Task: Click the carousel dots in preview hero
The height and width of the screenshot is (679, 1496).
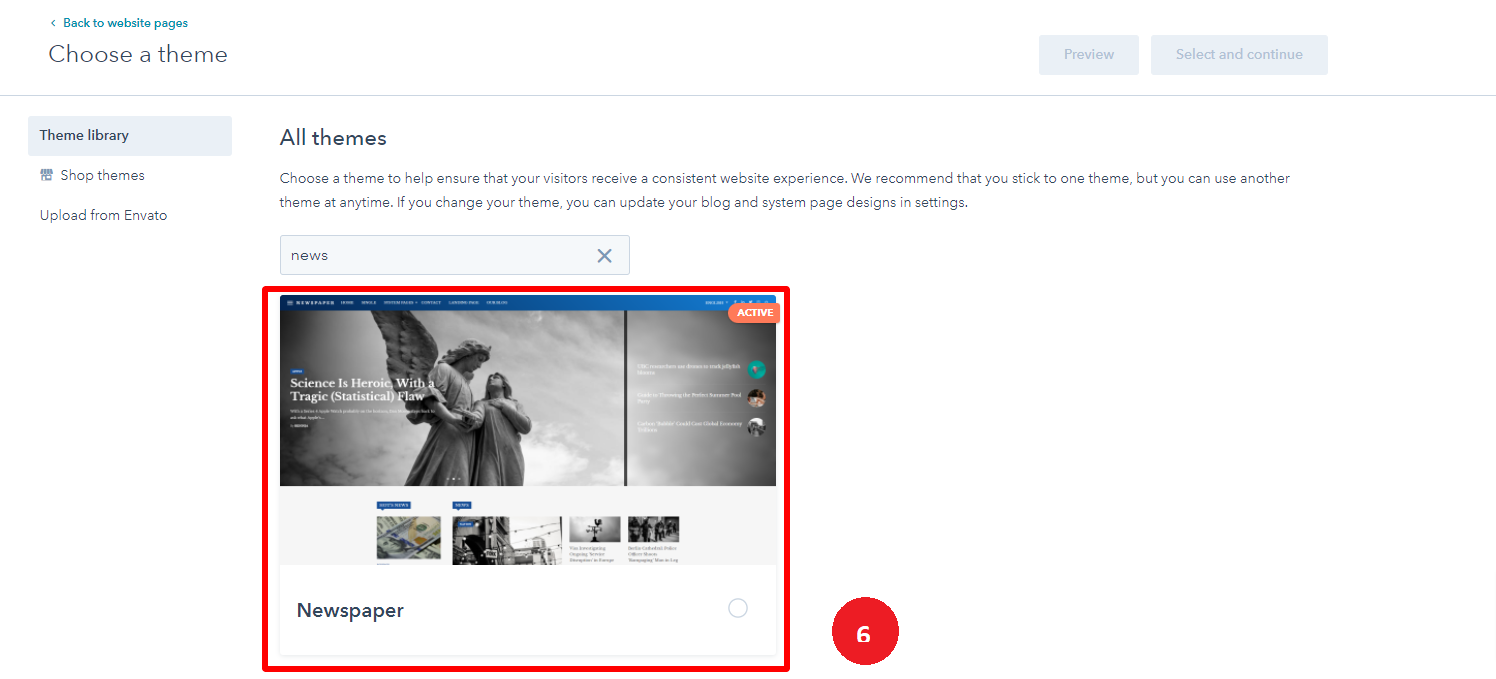Action: click(x=451, y=480)
